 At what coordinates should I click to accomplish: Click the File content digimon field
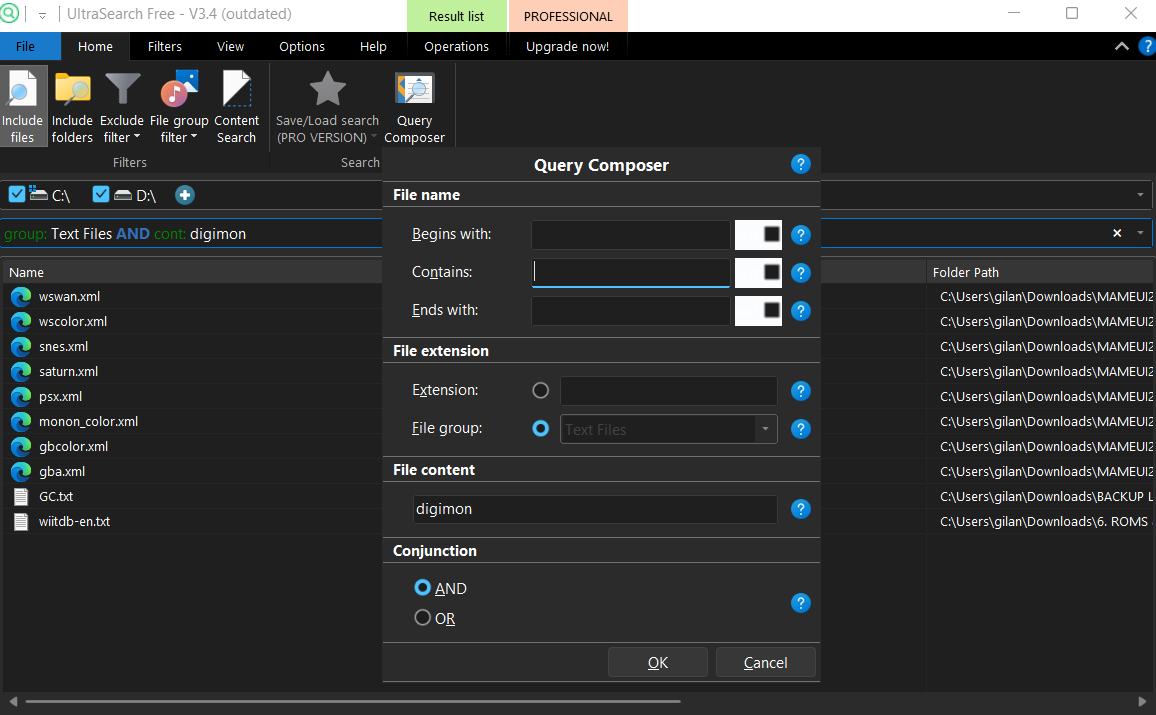(595, 509)
